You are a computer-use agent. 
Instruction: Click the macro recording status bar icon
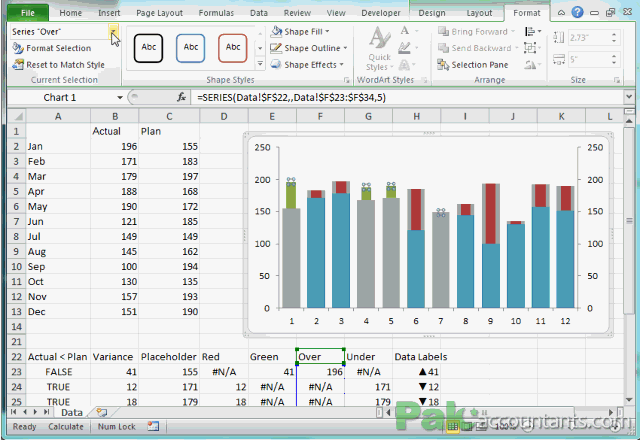tap(153, 427)
